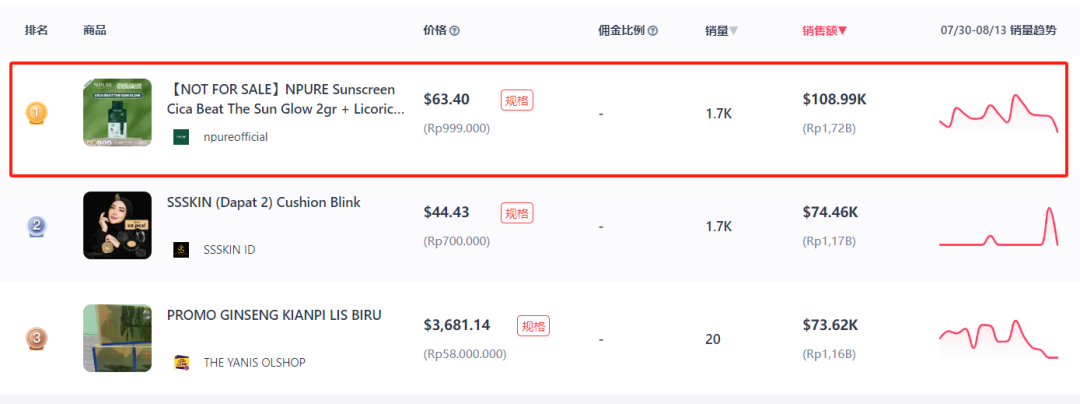The height and width of the screenshot is (404, 1080).
Task: Click the NPURE Sunscreen product thumbnail
Action: (x=117, y=112)
